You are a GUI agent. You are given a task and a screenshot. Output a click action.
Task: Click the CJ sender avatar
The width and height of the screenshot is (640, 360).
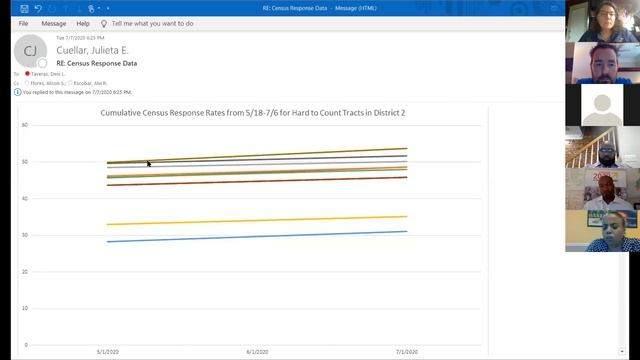point(30,51)
